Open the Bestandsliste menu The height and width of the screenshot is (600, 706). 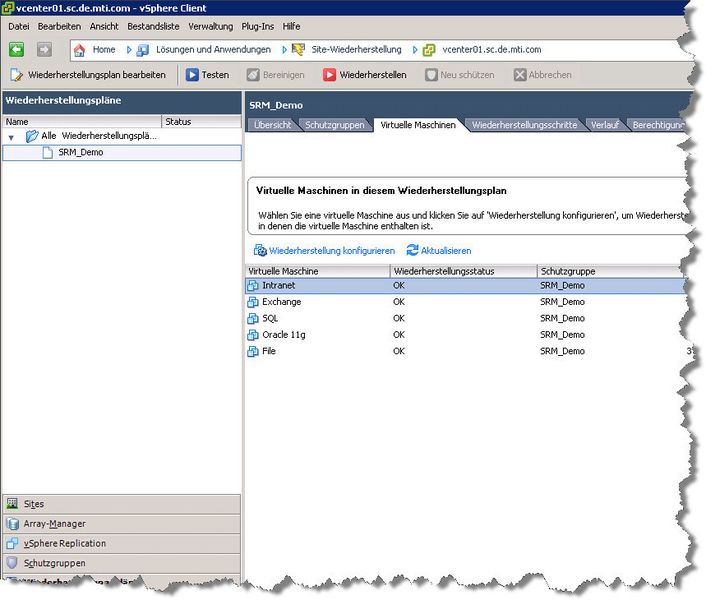pos(154,27)
